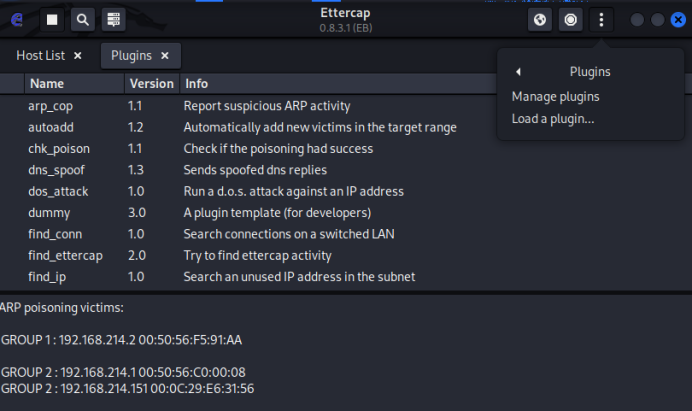
Task: Click the stop MITM circle icon
Action: [570, 19]
